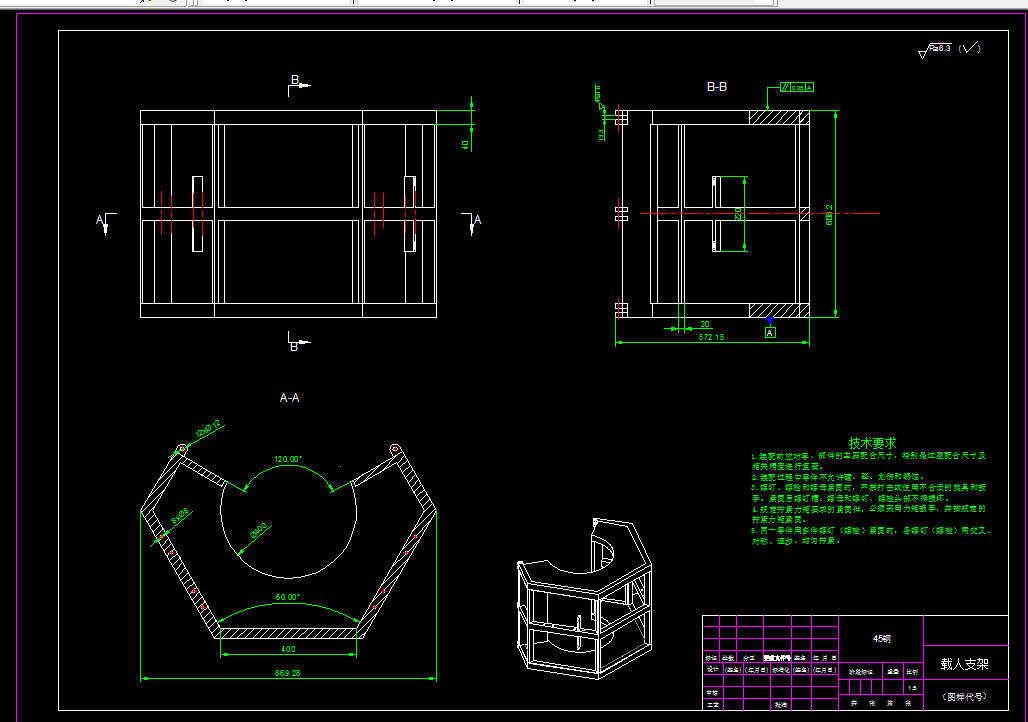Click the checkmark roughness symbol in parentheses

(x=970, y=48)
